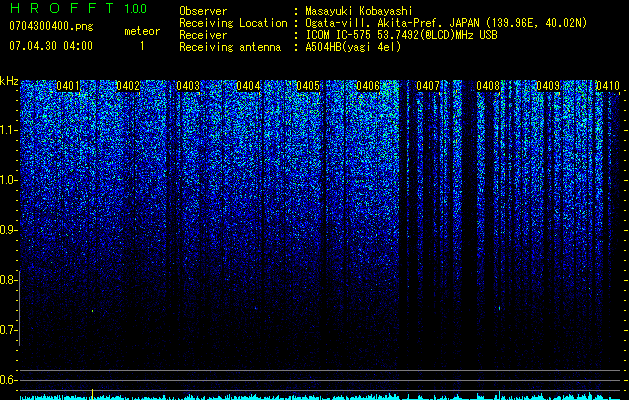Image resolution: width=629 pixels, height=400 pixels.
Task: Click the Receiver label
Action: click(203, 35)
